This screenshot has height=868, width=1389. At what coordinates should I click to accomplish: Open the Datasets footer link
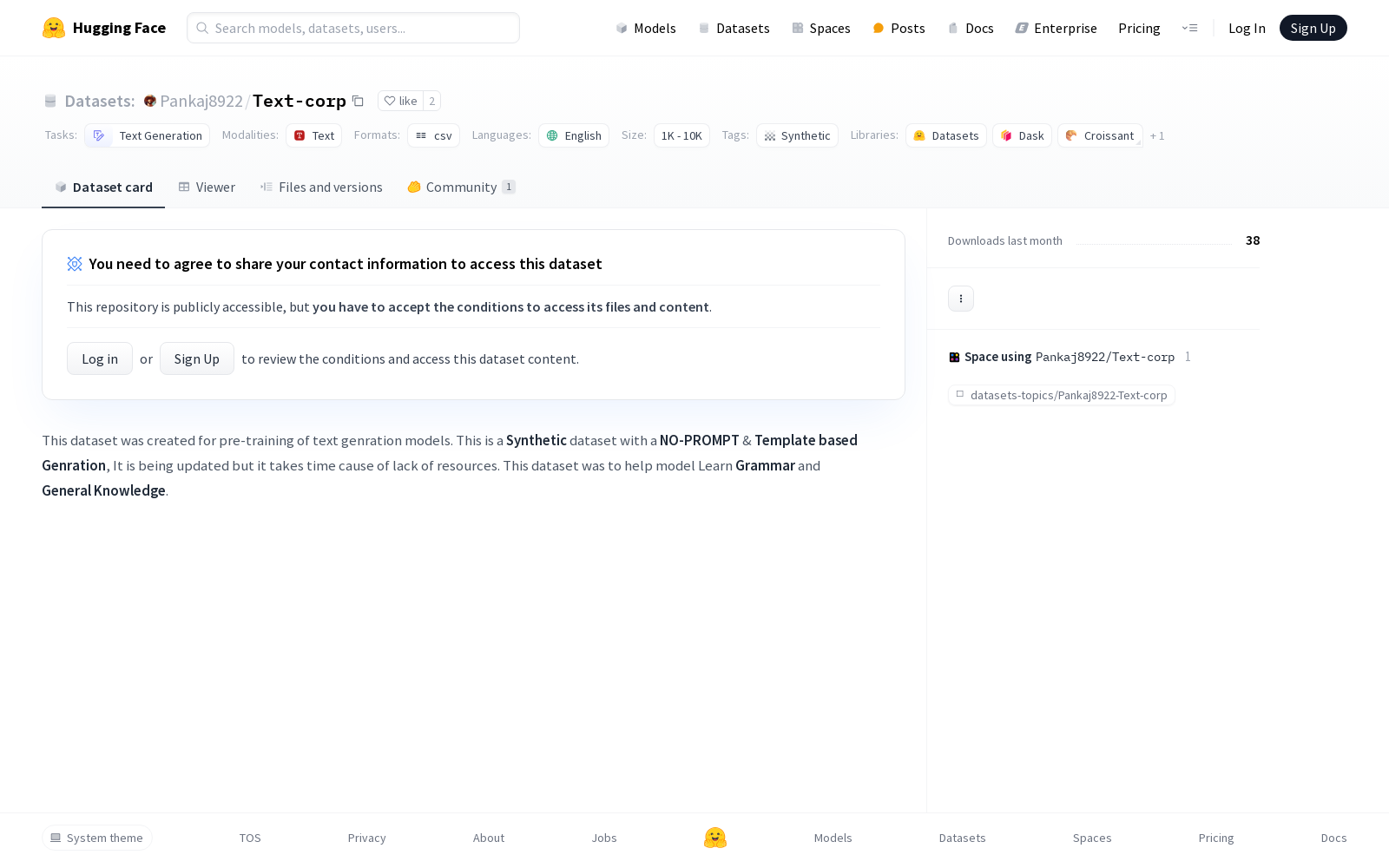[x=963, y=838]
